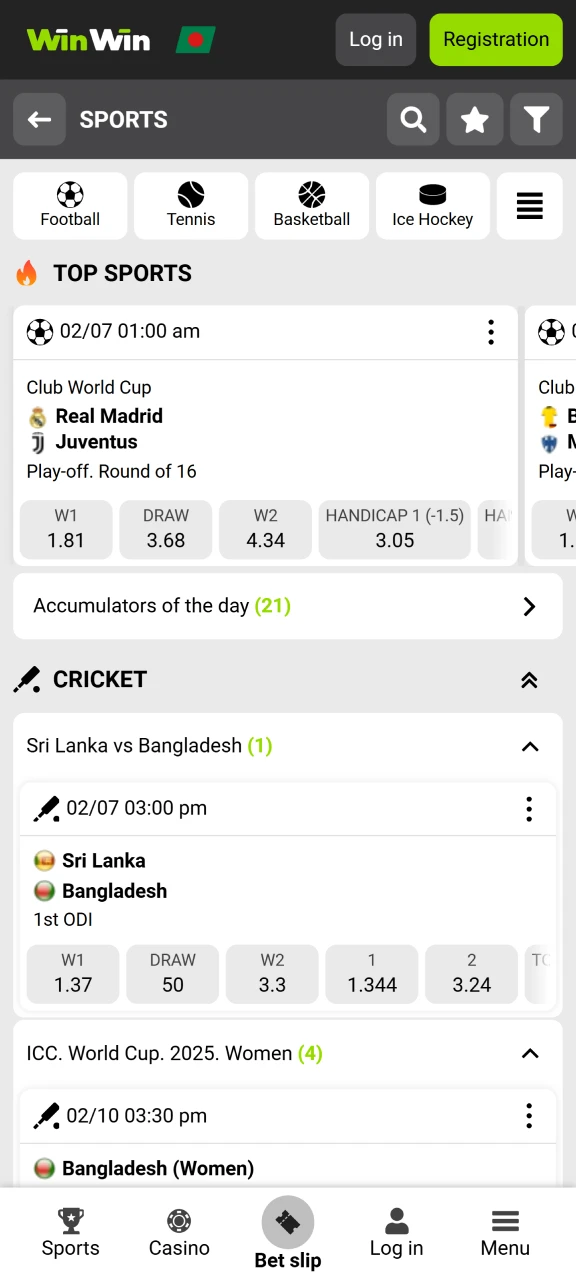The image size is (576, 1280).
Task: Select the Football sport icon
Action: [70, 206]
